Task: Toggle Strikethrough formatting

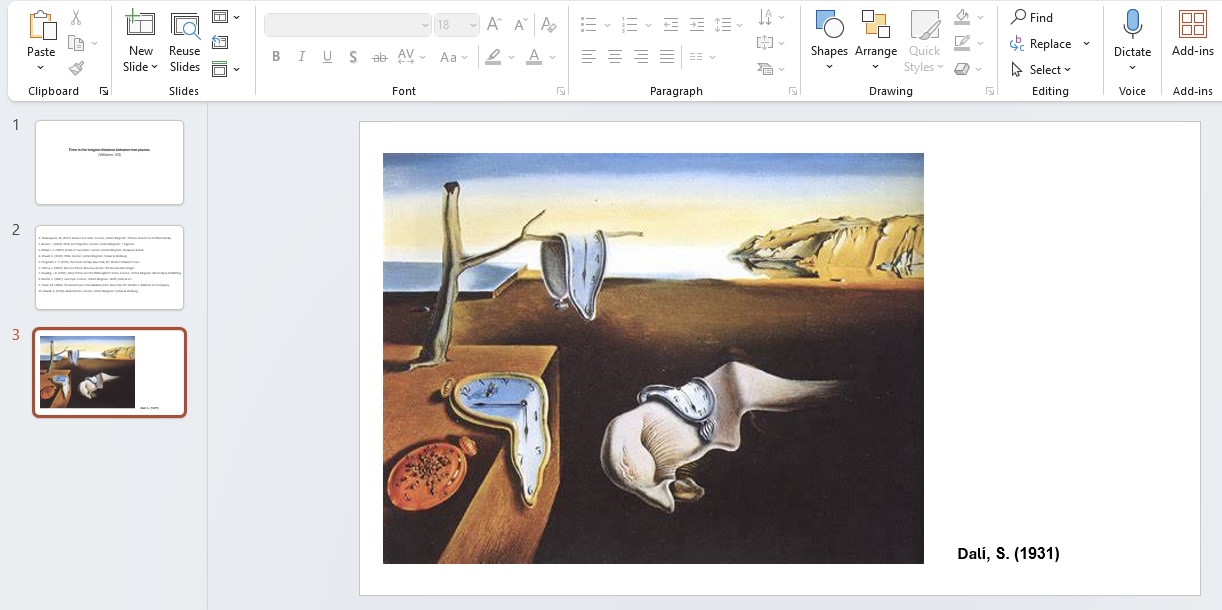Action: pyautogui.click(x=380, y=57)
